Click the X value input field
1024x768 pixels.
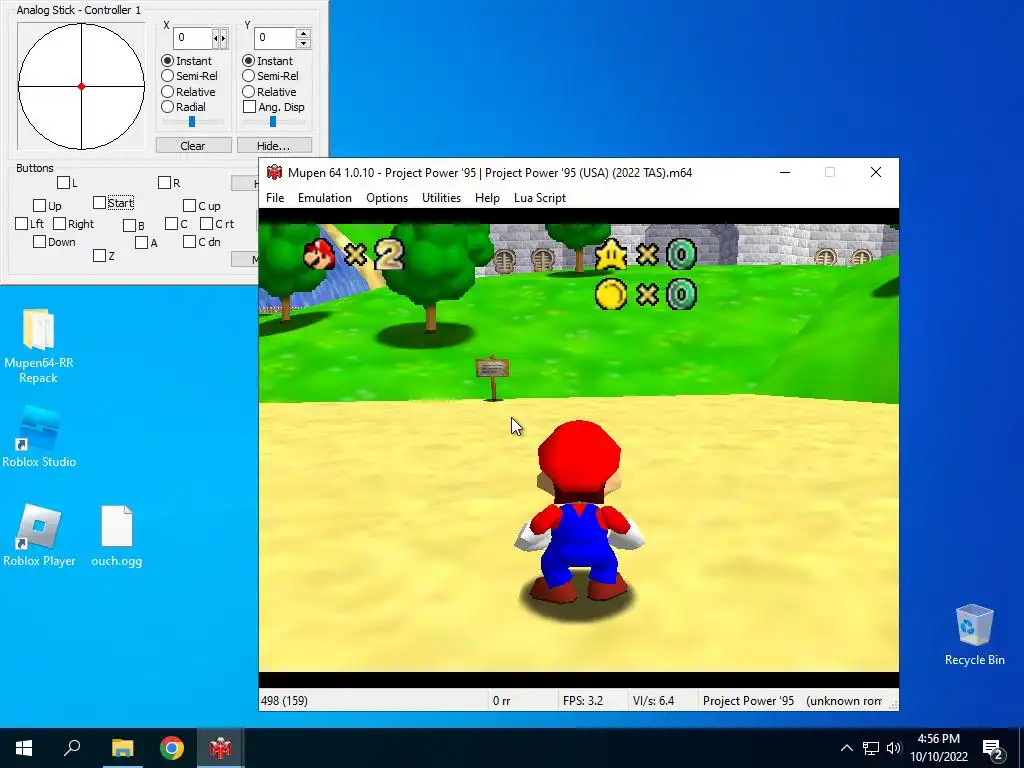coord(193,38)
